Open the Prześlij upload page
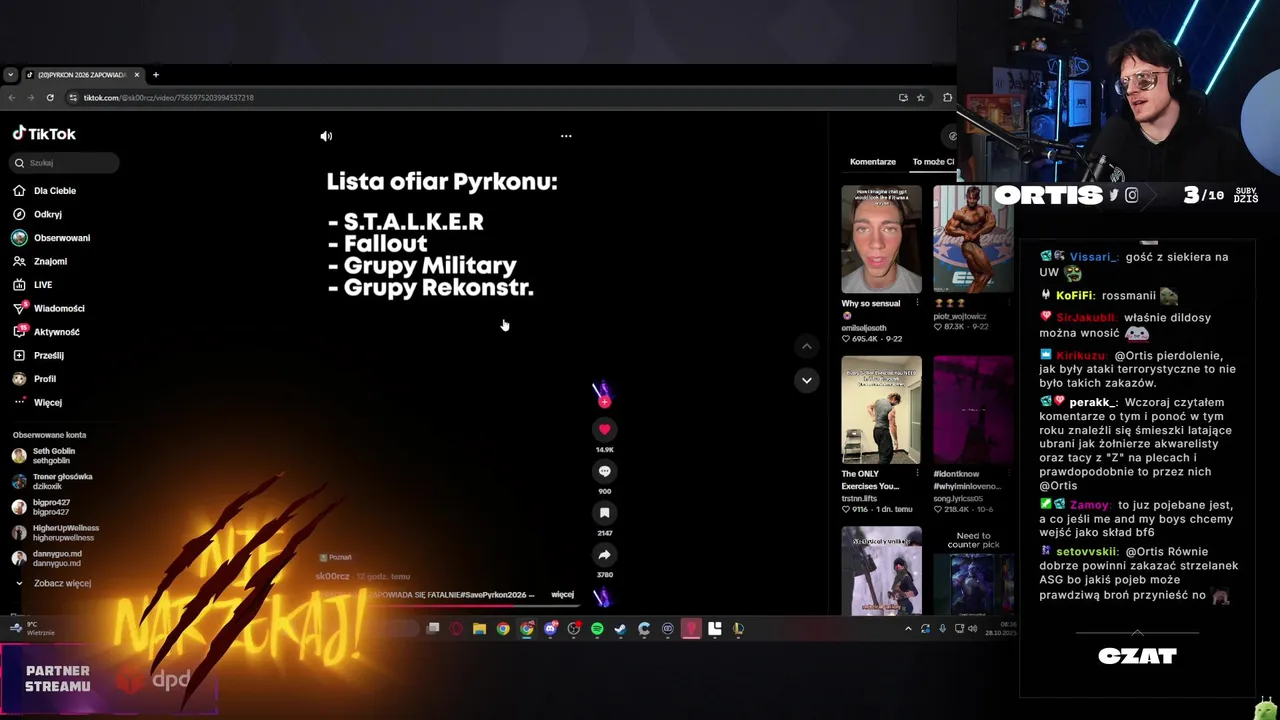 pos(39,355)
